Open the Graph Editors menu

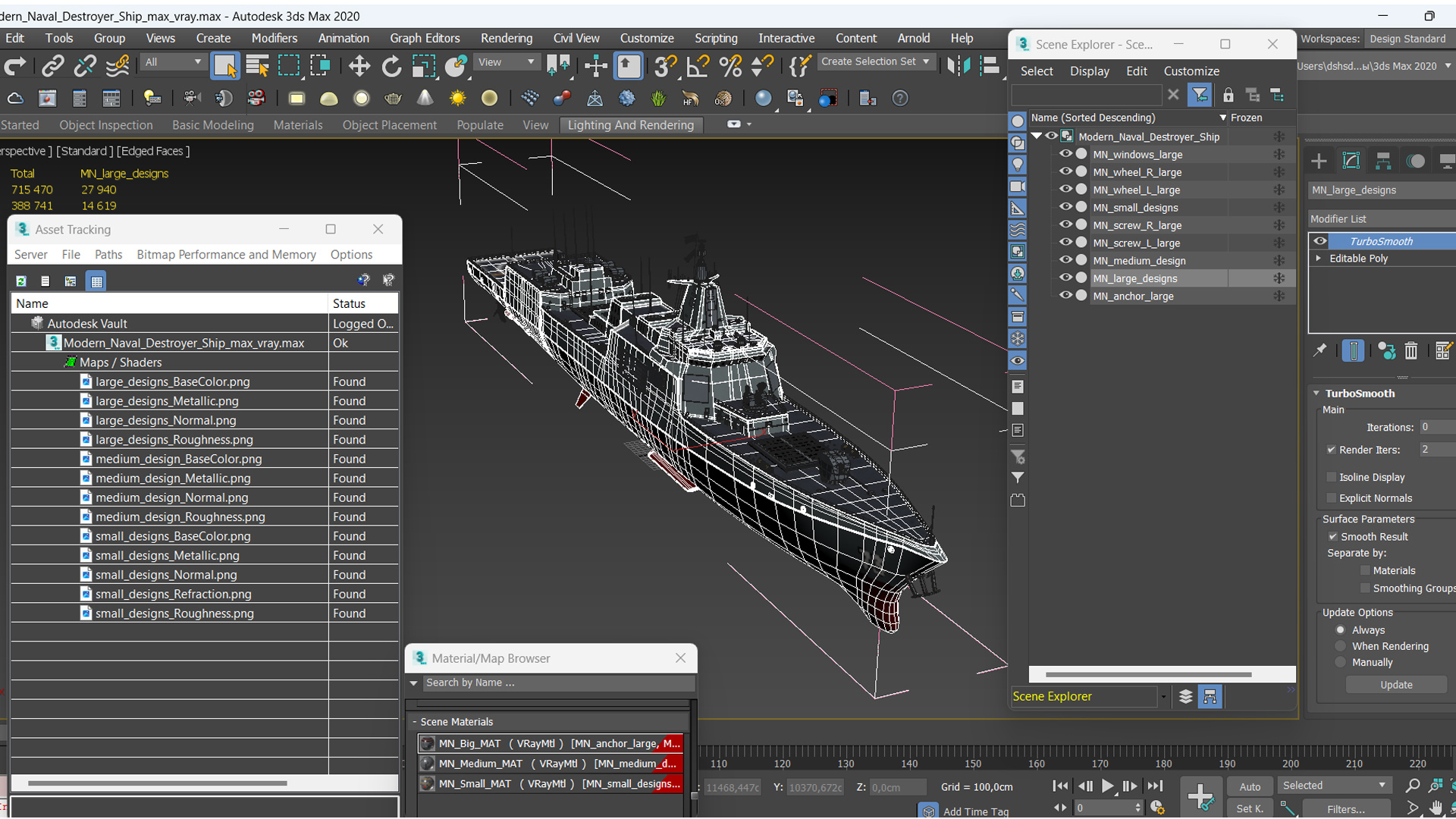click(425, 38)
